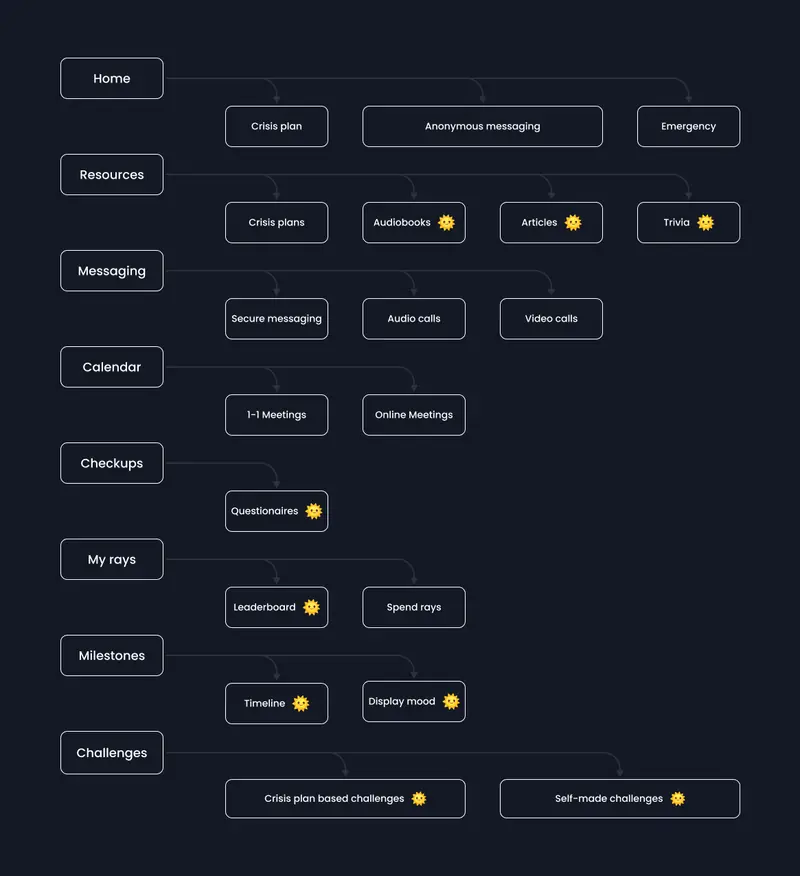Screen dimensions: 800x876
Task: Select the Spend rays node
Action: 414,607
